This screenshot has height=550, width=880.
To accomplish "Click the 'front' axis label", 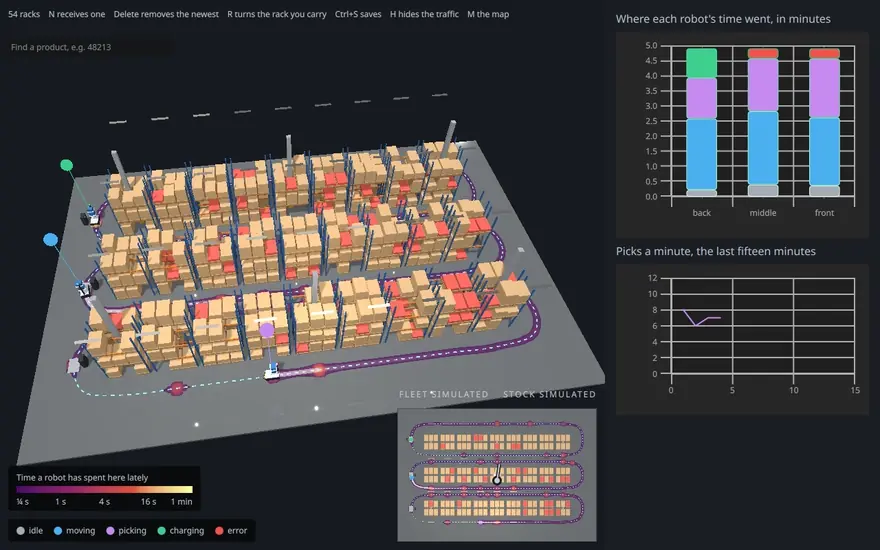I will click(x=824, y=213).
